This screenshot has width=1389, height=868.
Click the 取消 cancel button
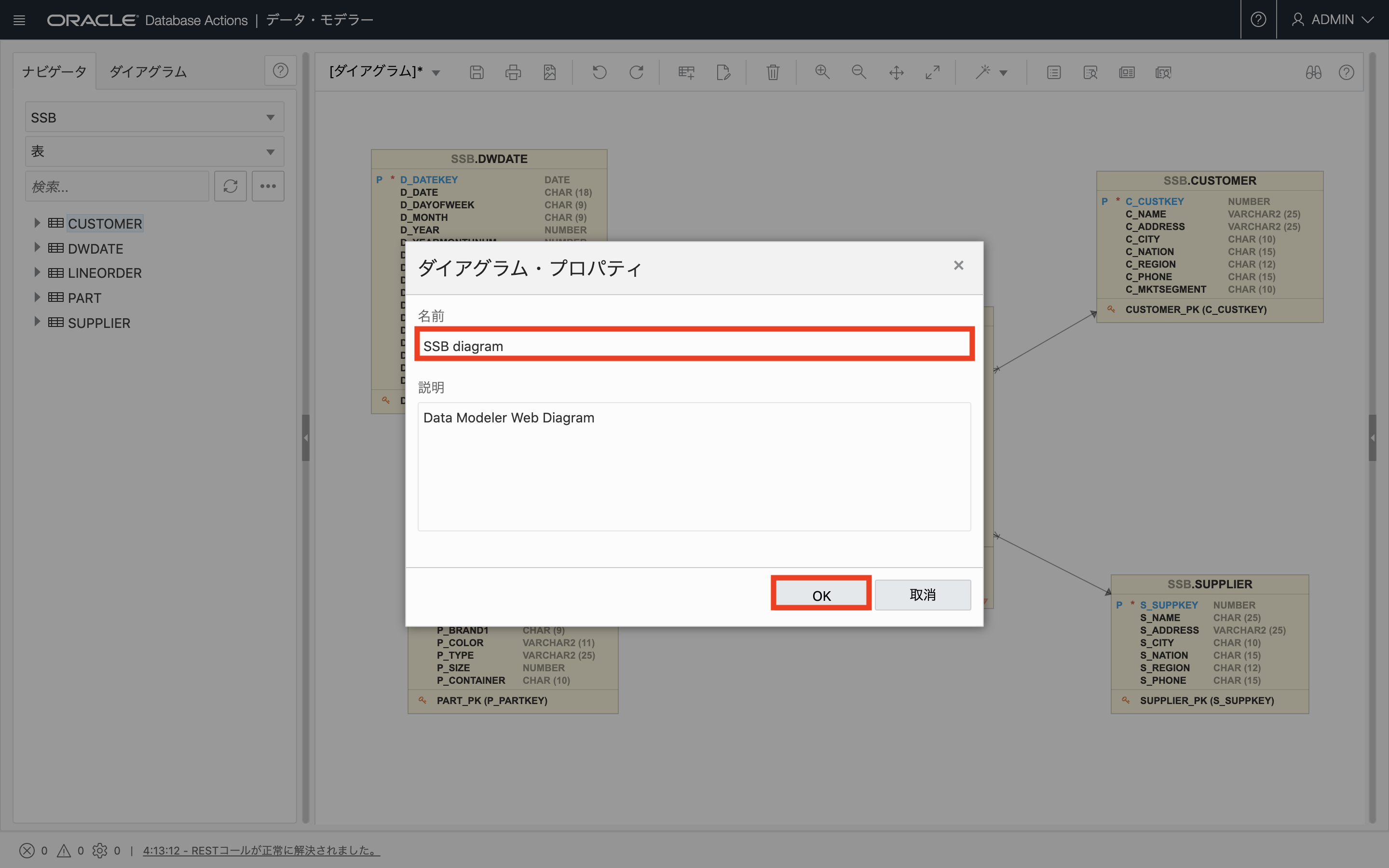pos(922,595)
